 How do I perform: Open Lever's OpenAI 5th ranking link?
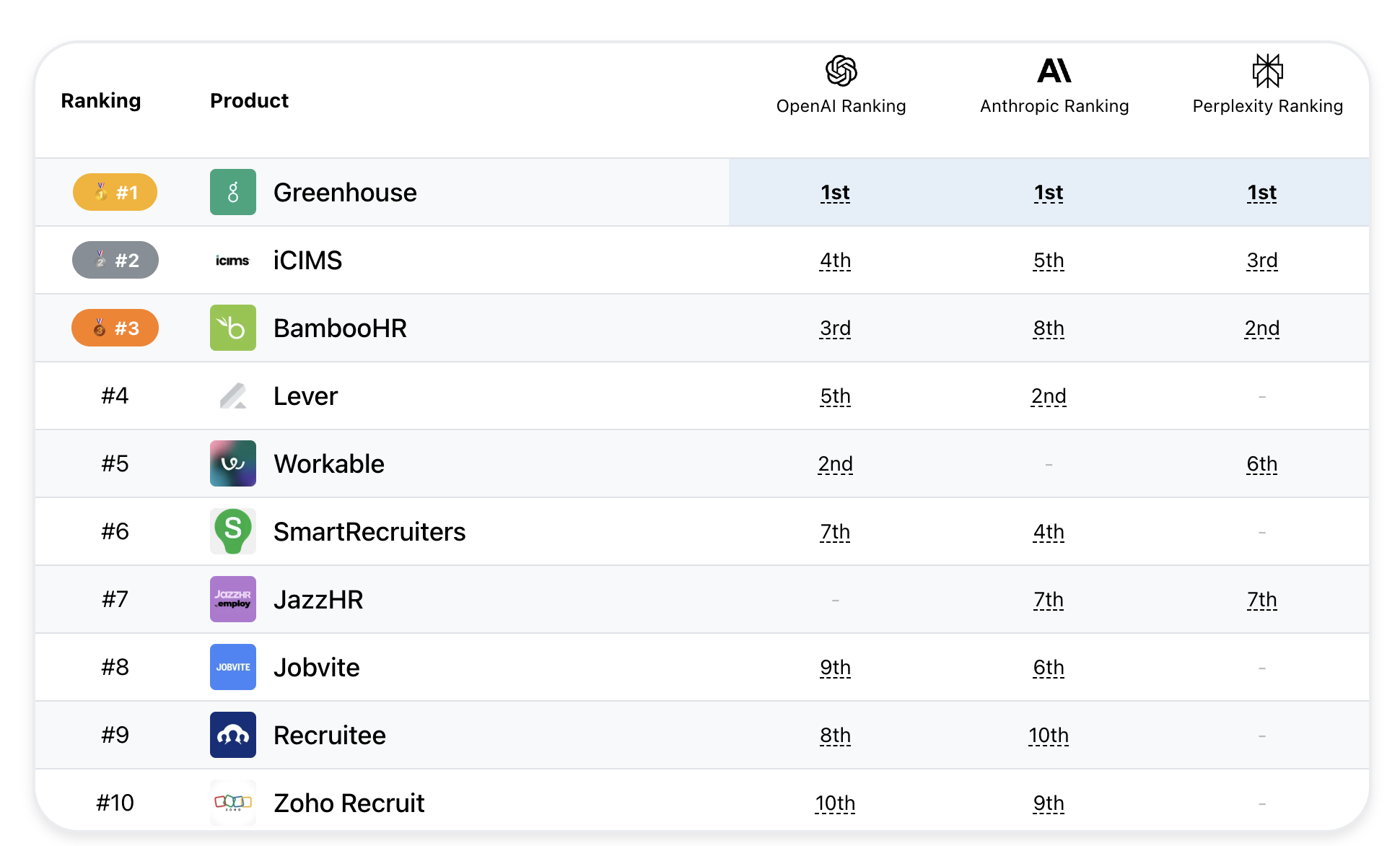(835, 396)
